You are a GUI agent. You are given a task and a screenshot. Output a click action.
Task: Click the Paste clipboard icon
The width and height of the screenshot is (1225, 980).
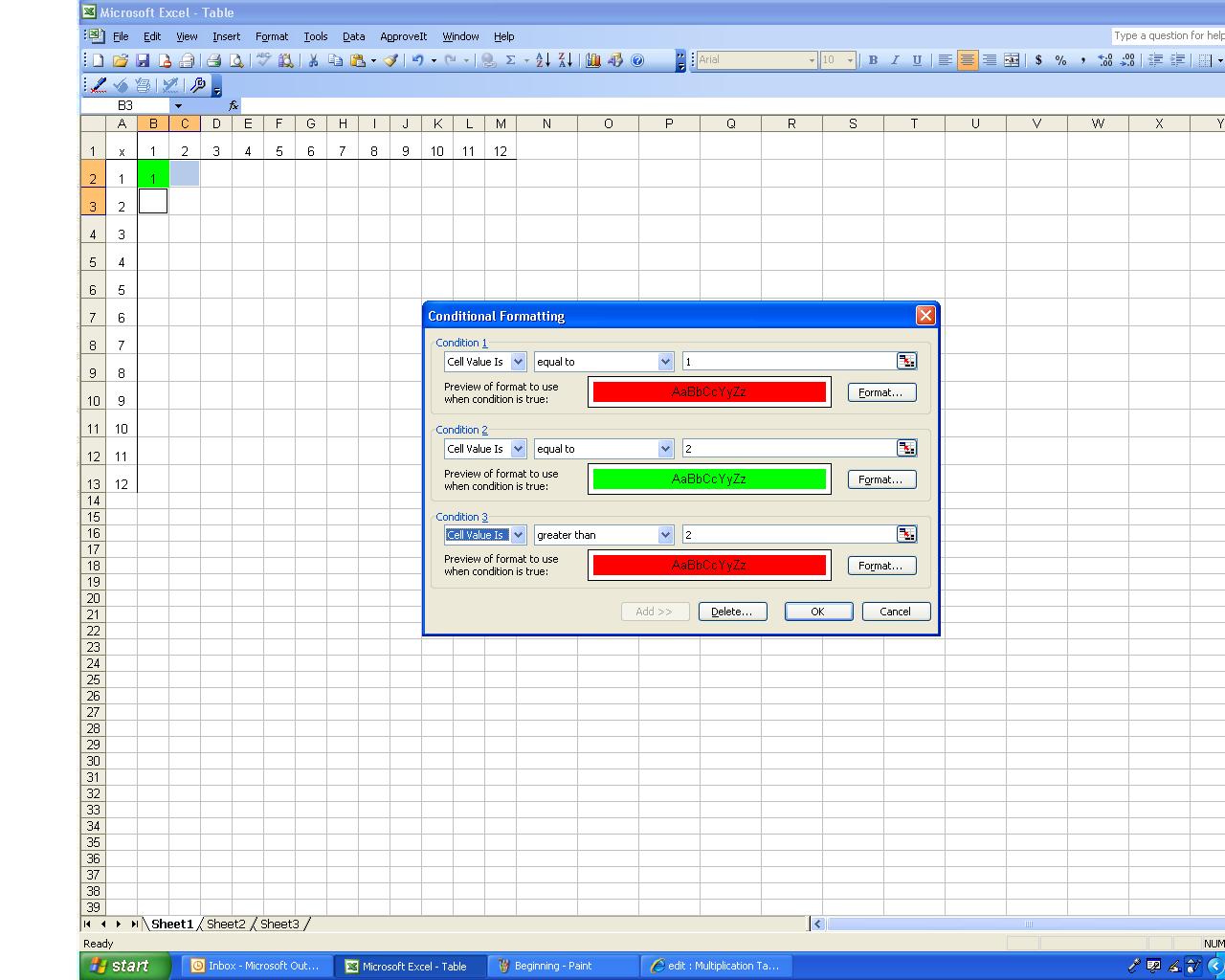tap(357, 60)
